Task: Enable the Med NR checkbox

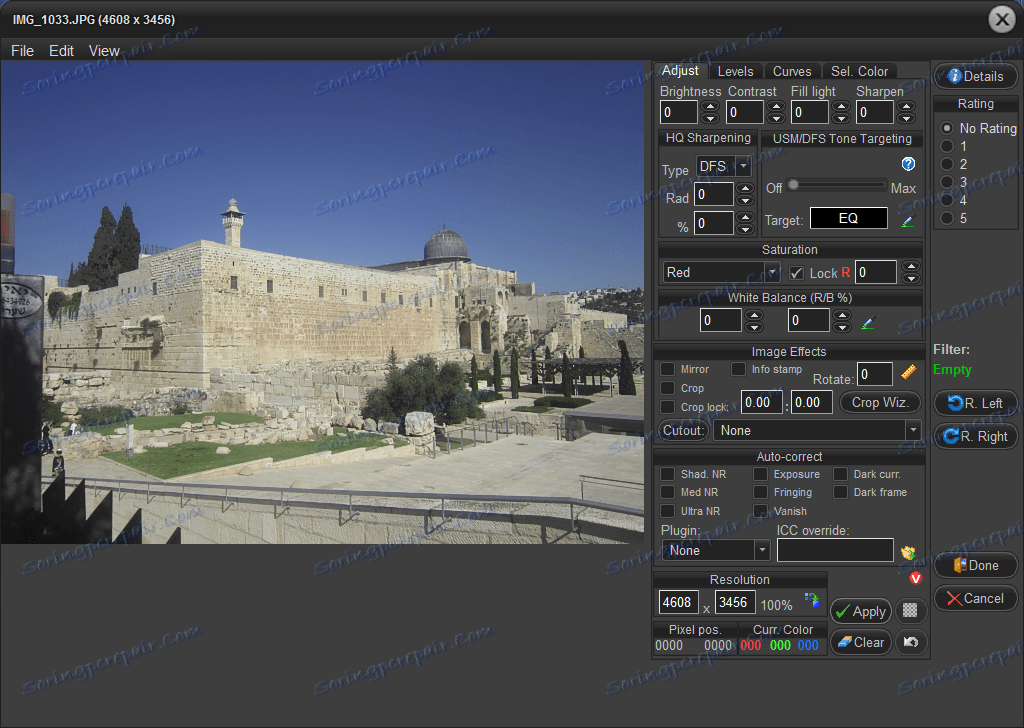Action: pyautogui.click(x=667, y=492)
